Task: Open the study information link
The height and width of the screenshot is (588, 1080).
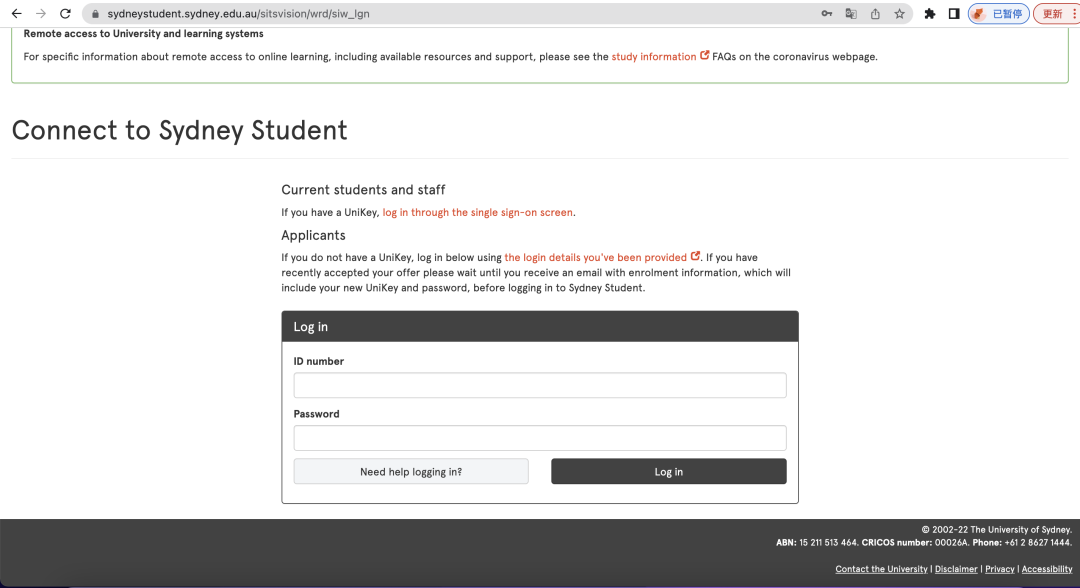Action: pyautogui.click(x=654, y=57)
